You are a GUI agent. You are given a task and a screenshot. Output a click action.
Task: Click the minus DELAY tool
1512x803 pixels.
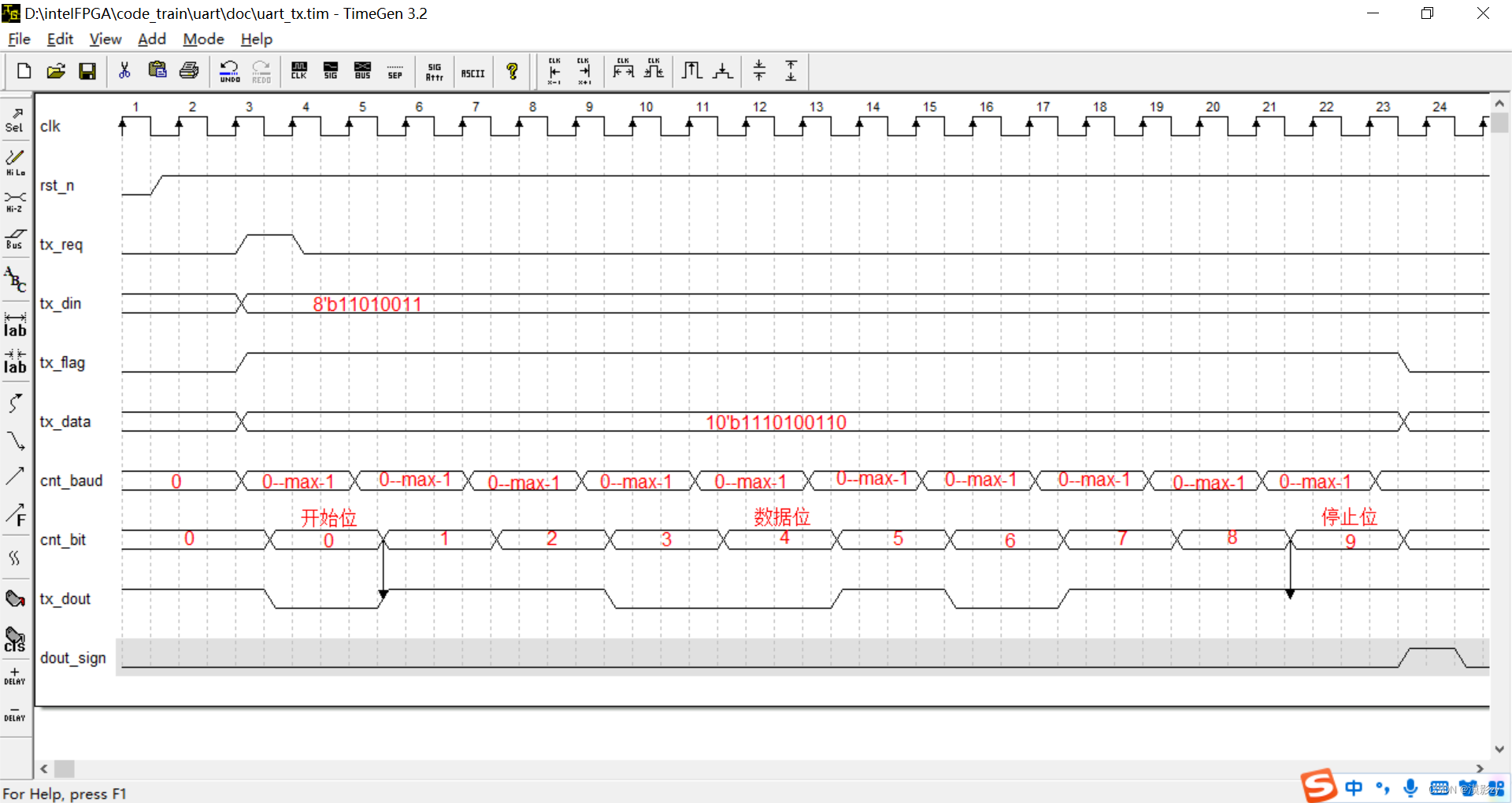point(15,715)
